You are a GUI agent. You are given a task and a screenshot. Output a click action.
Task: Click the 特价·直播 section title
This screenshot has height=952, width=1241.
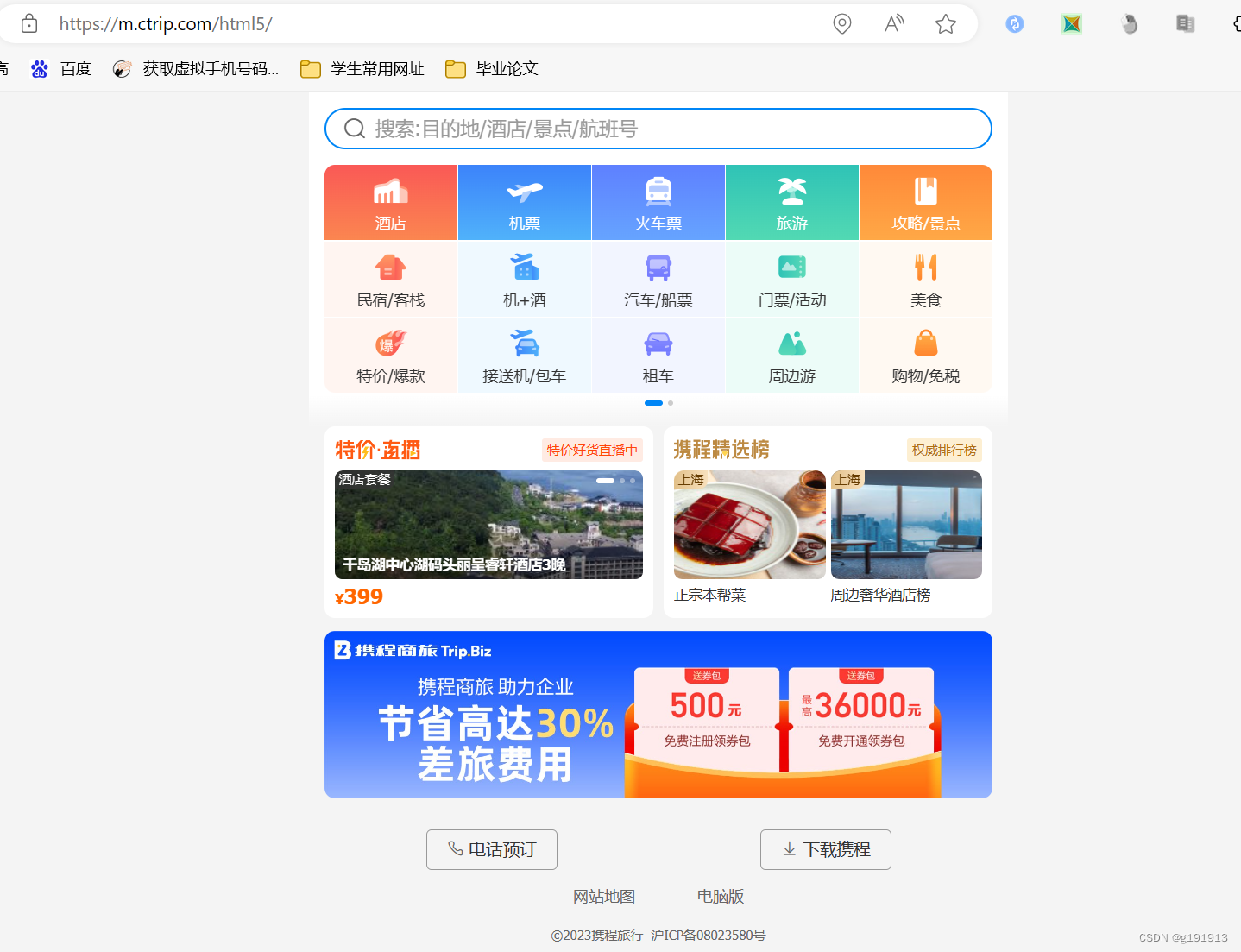pyautogui.click(x=378, y=450)
